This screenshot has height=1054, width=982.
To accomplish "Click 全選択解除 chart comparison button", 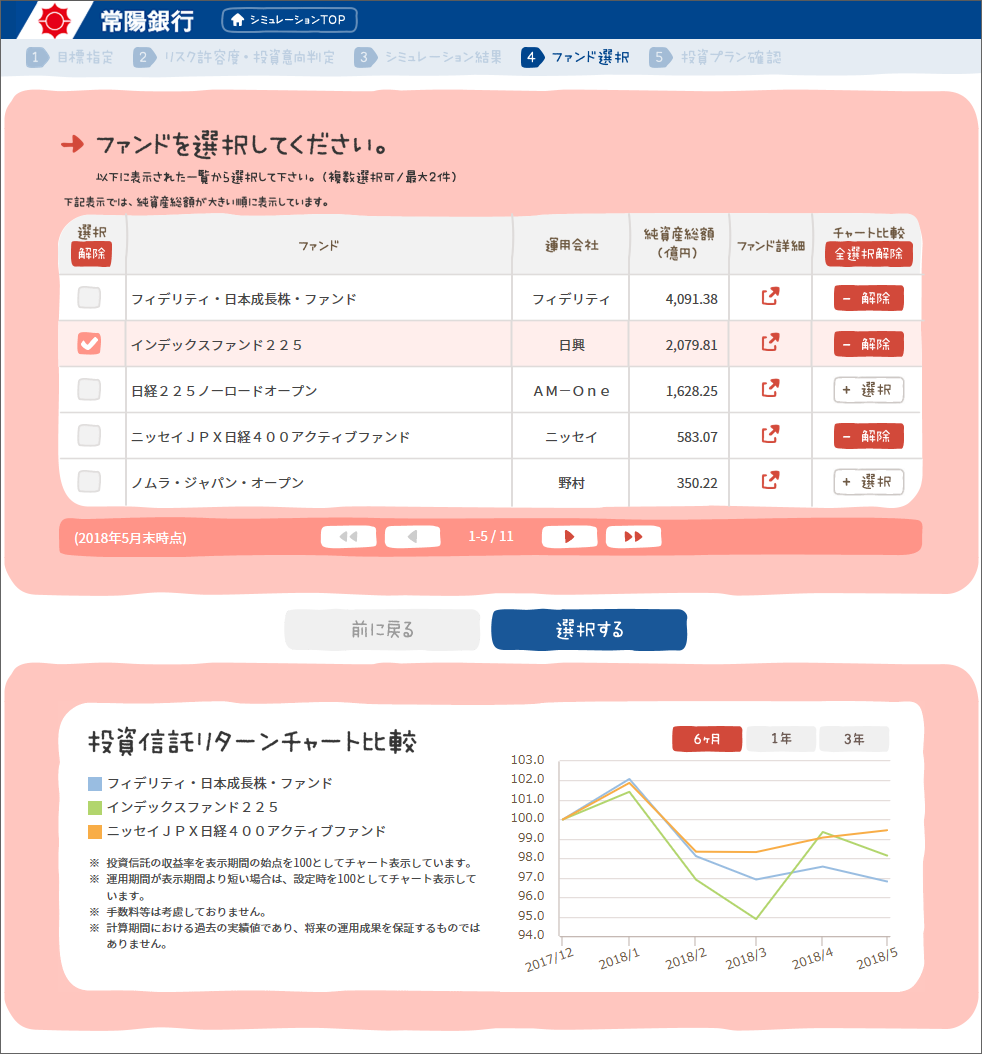I will [x=868, y=253].
